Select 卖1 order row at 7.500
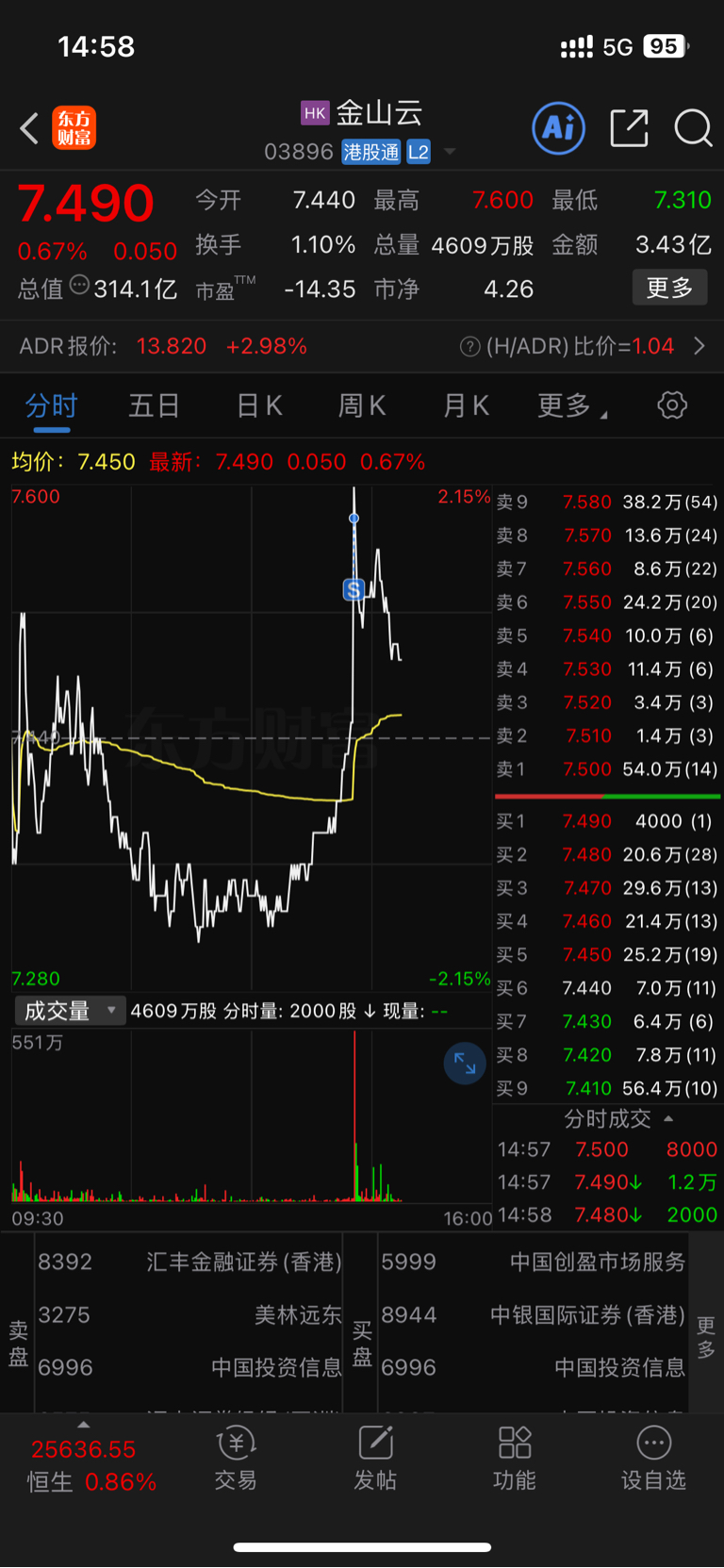Screen dimensions: 724x1568 tap(607, 769)
